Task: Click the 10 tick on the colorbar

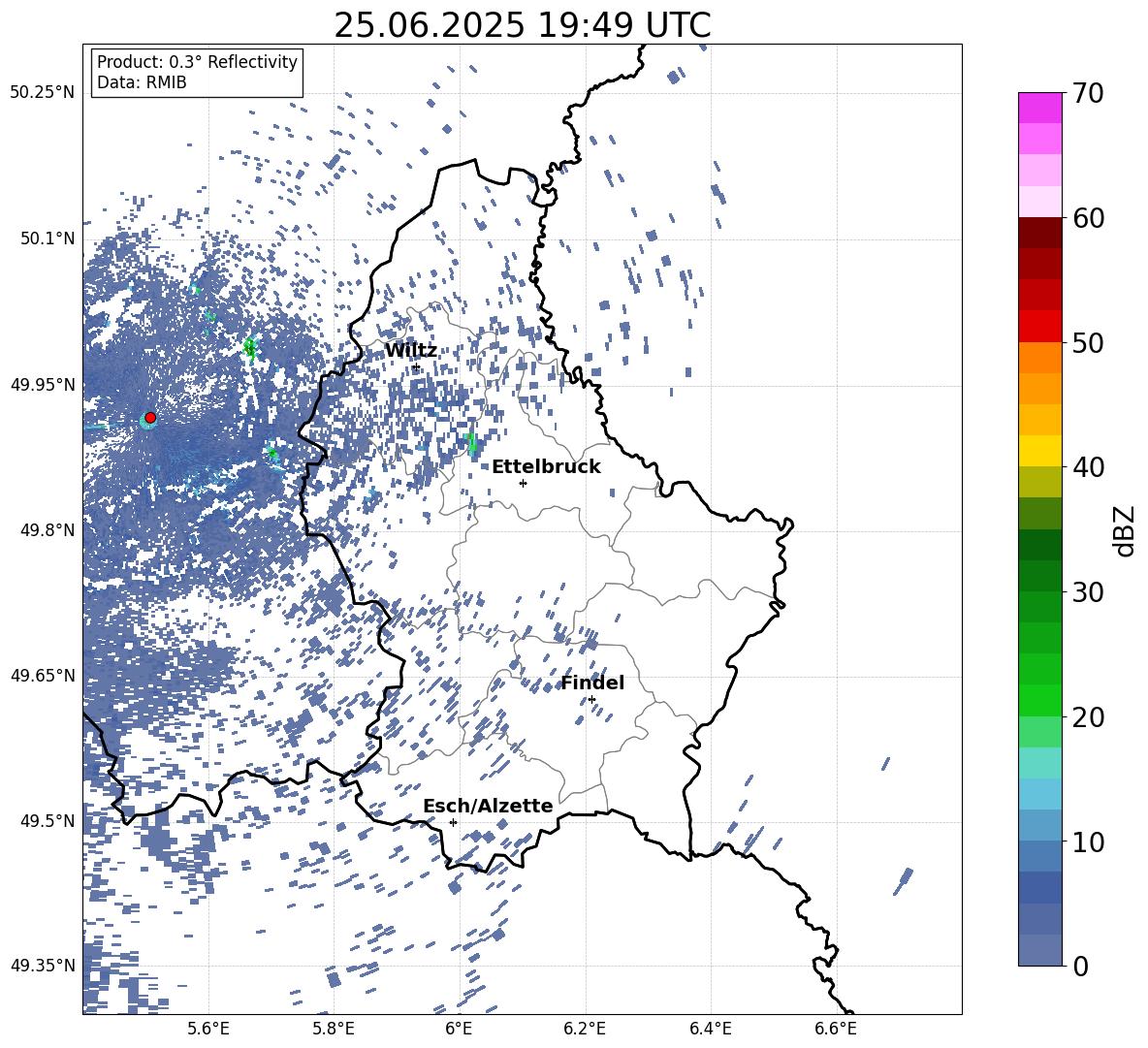Action: click(1088, 842)
